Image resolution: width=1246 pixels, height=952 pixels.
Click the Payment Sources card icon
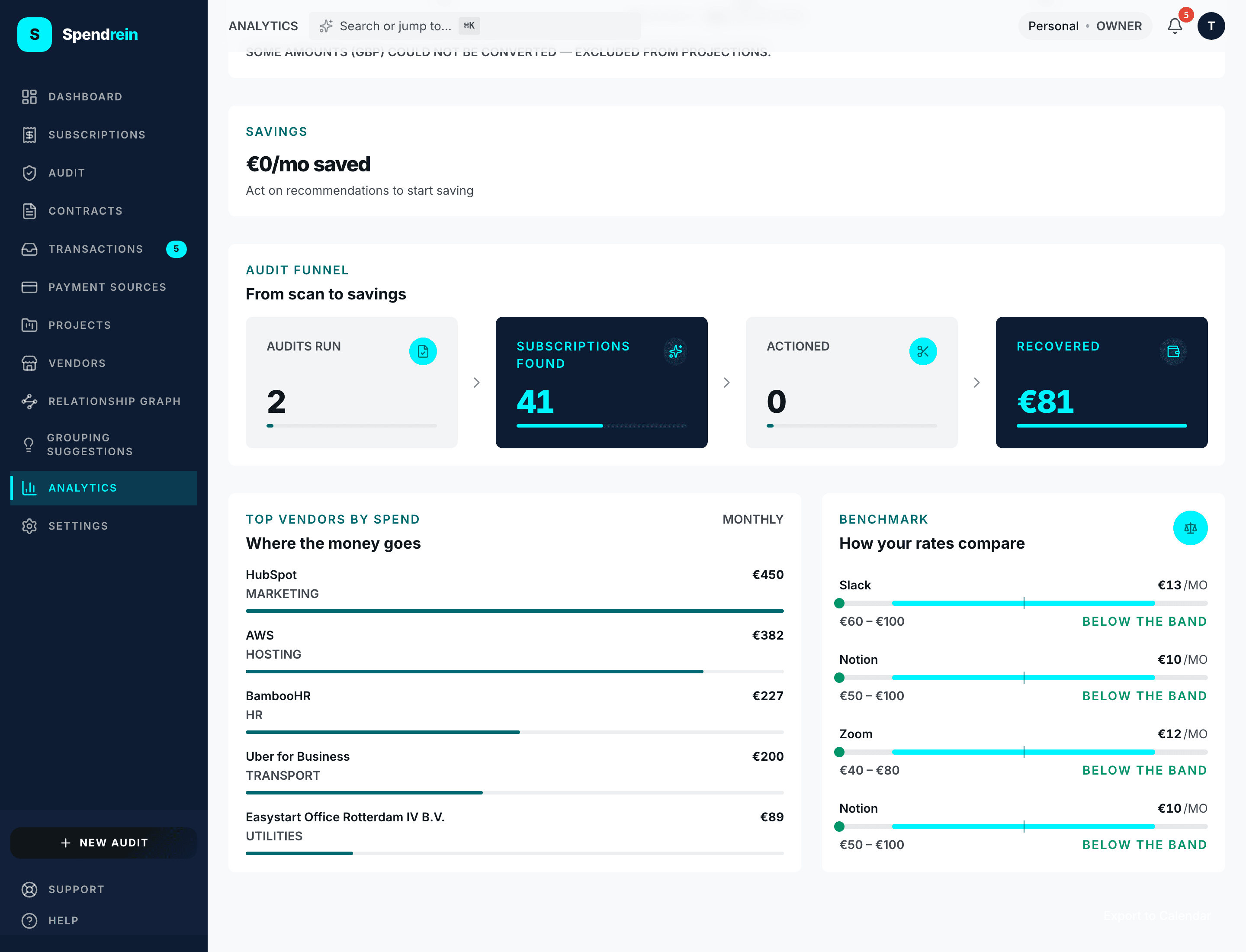(x=29, y=287)
